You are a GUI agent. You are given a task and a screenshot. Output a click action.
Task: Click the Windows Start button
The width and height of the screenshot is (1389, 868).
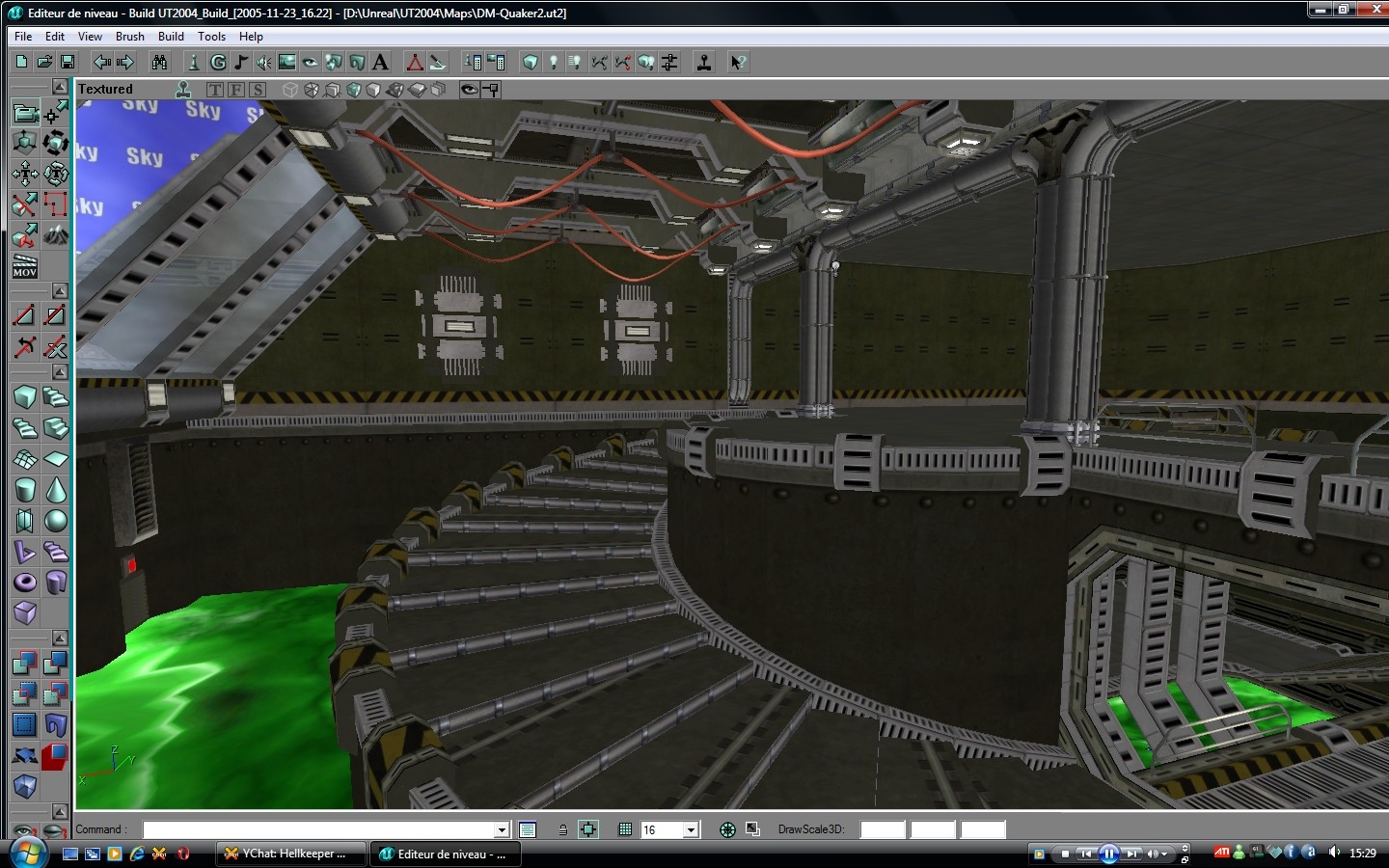tap(27, 853)
